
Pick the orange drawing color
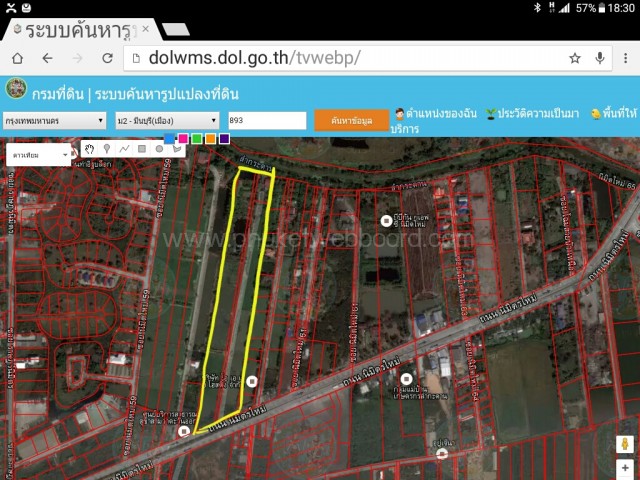(211, 139)
